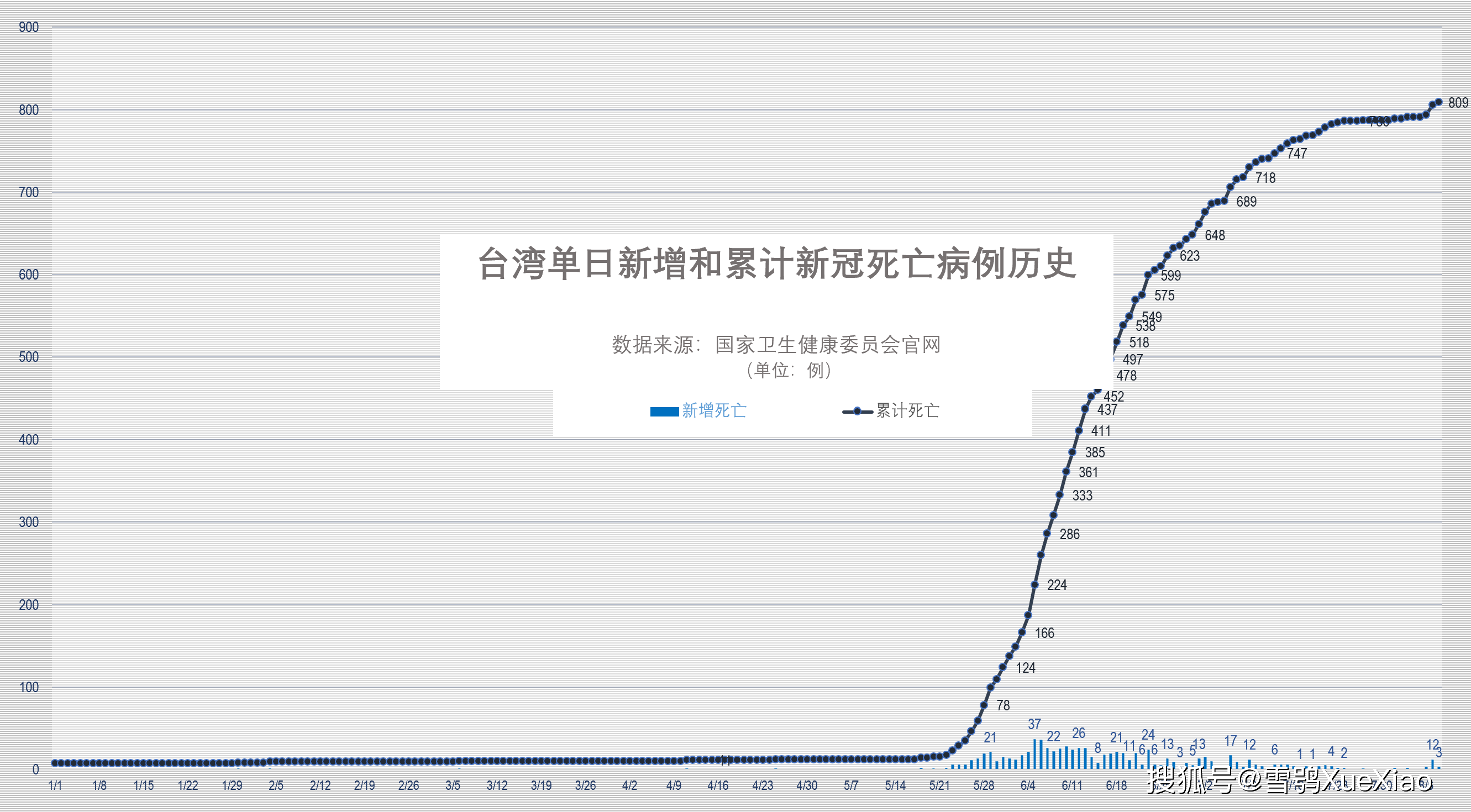This screenshot has height=812, width=1471.
Task: Click the 809 cumulative data label
Action: 1458,103
